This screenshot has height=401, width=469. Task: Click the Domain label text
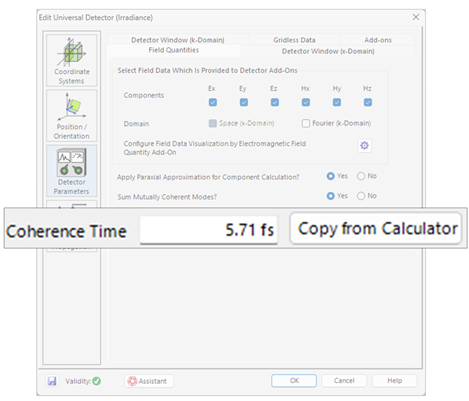pyautogui.click(x=136, y=124)
